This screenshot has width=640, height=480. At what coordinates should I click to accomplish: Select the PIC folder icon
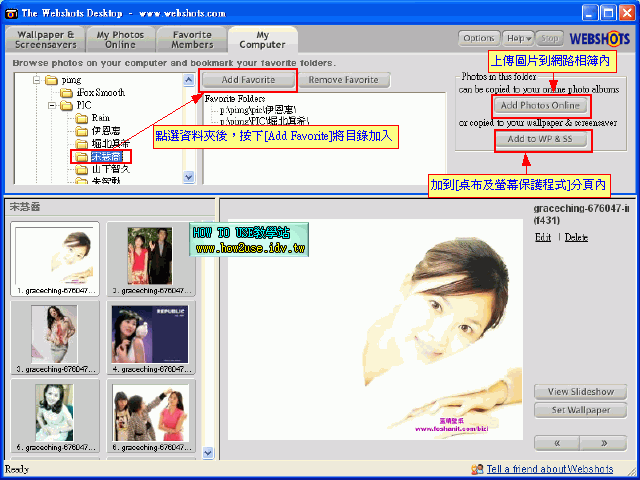pos(66,106)
